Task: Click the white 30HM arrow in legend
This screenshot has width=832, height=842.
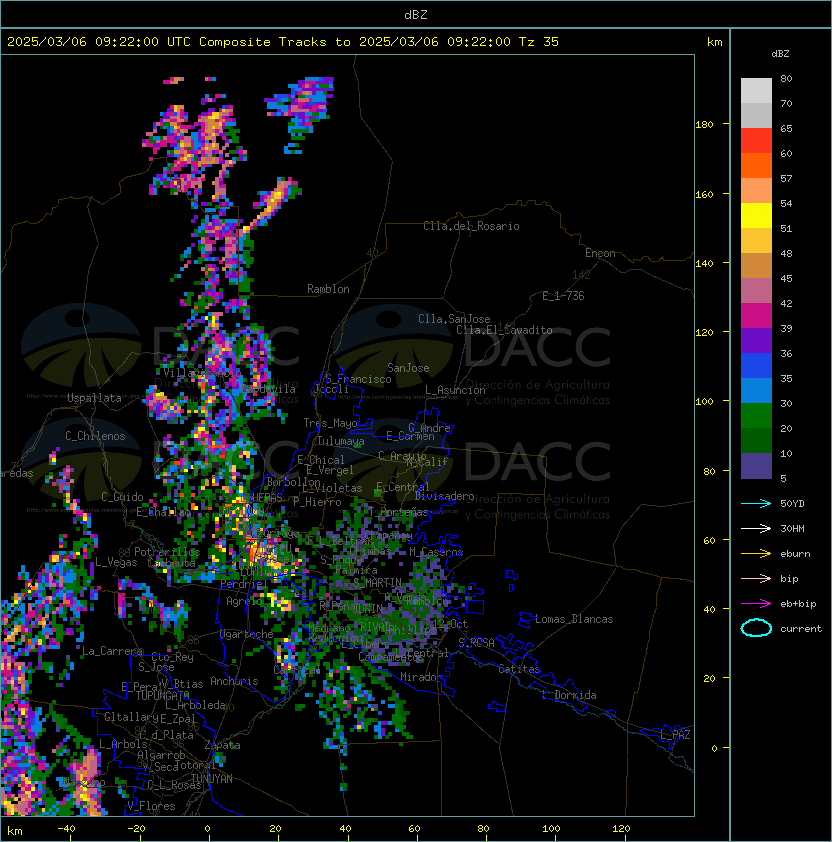Action: click(x=756, y=528)
